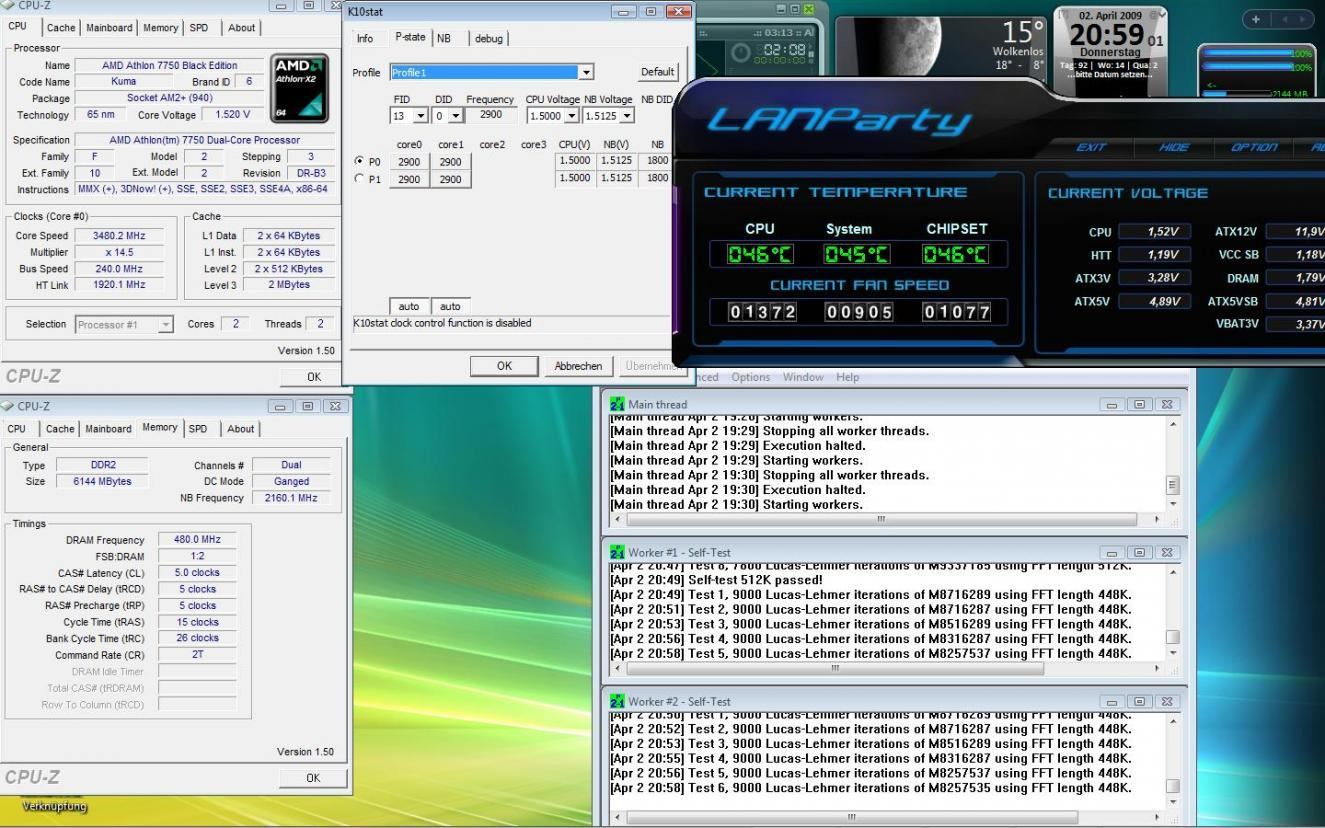Viewport: 1325px width, 828px height.
Task: Click the LANParty CPU temperature 046°C readout
Action: coord(761,255)
